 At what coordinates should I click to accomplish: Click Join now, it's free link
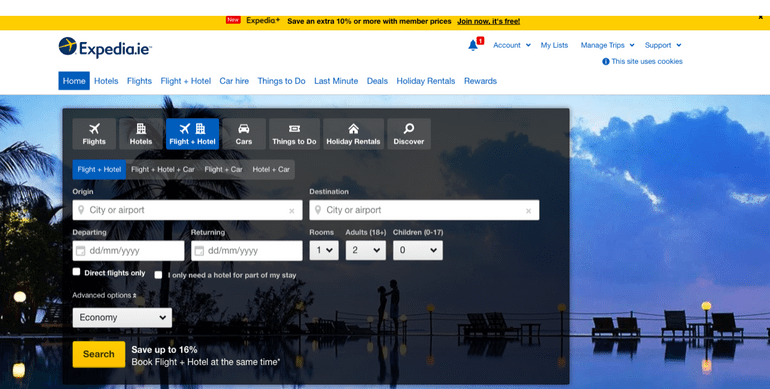tap(489, 21)
